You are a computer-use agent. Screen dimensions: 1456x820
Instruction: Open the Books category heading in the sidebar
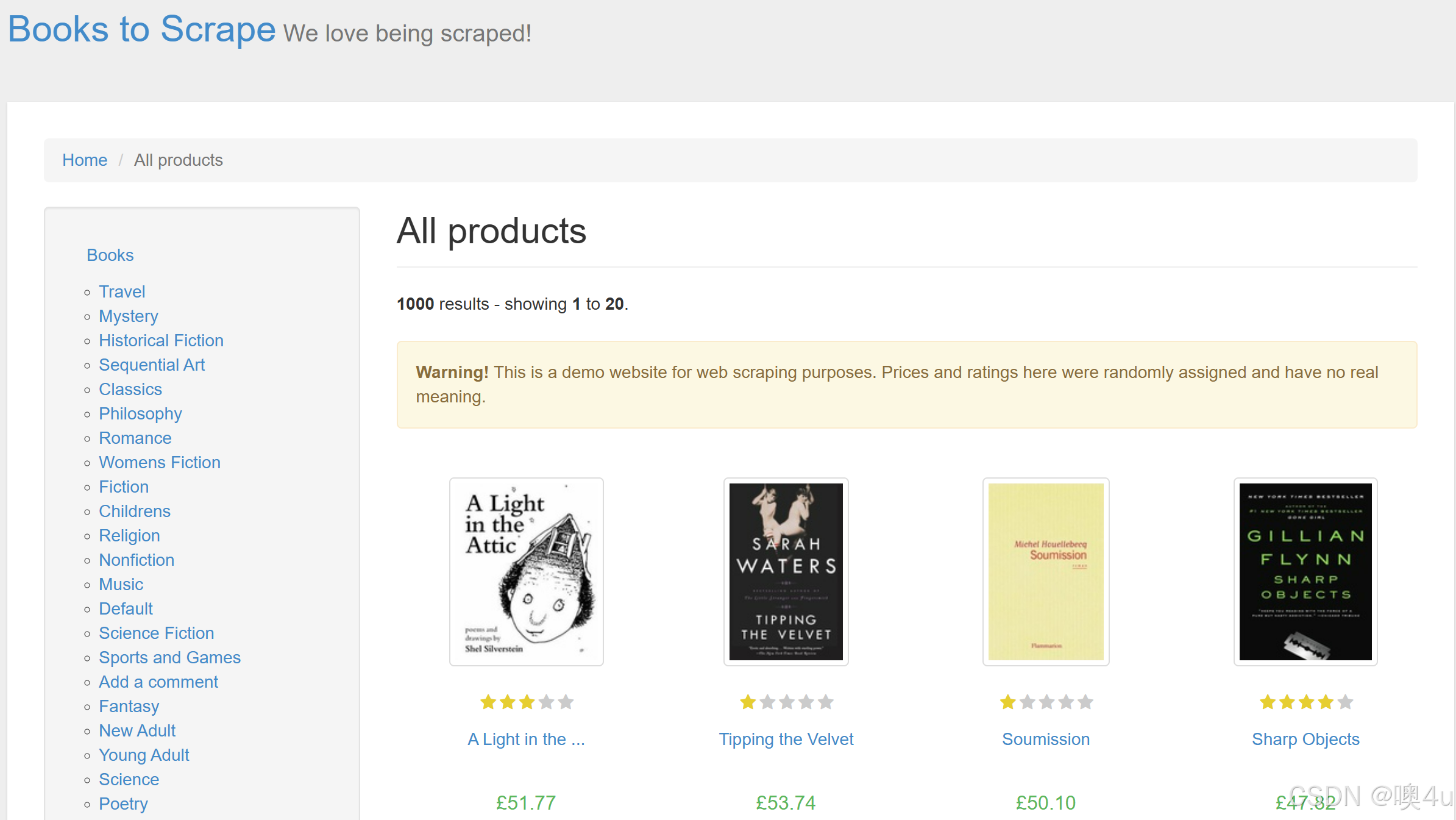pos(110,255)
